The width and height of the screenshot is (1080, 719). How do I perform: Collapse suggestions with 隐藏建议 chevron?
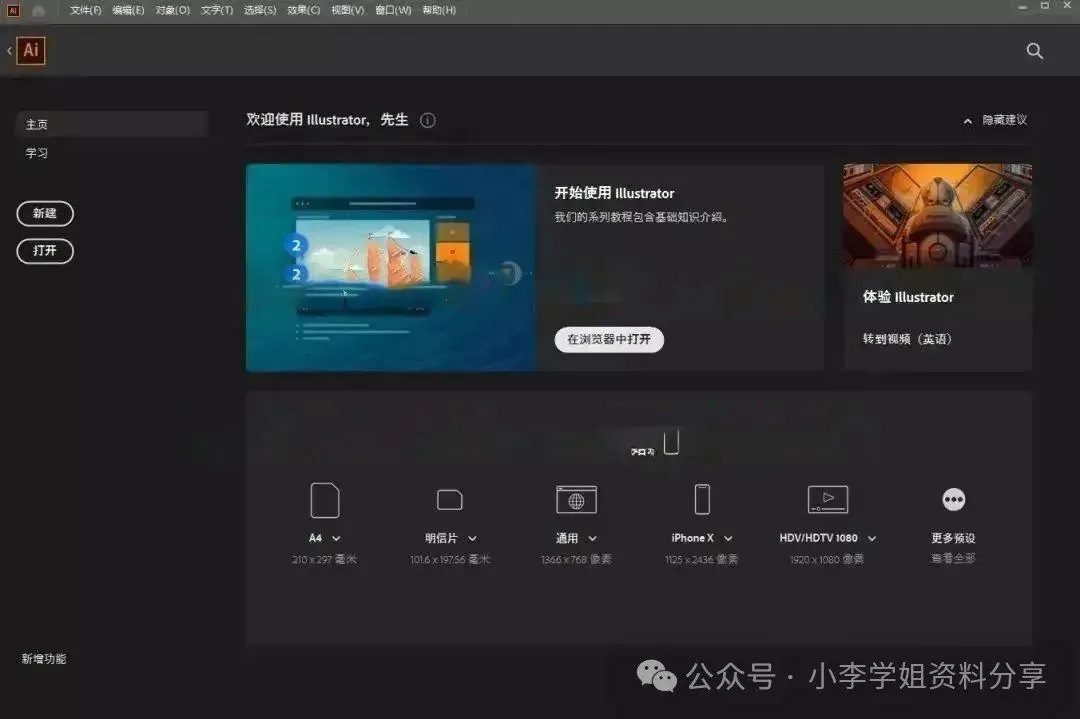click(968, 121)
